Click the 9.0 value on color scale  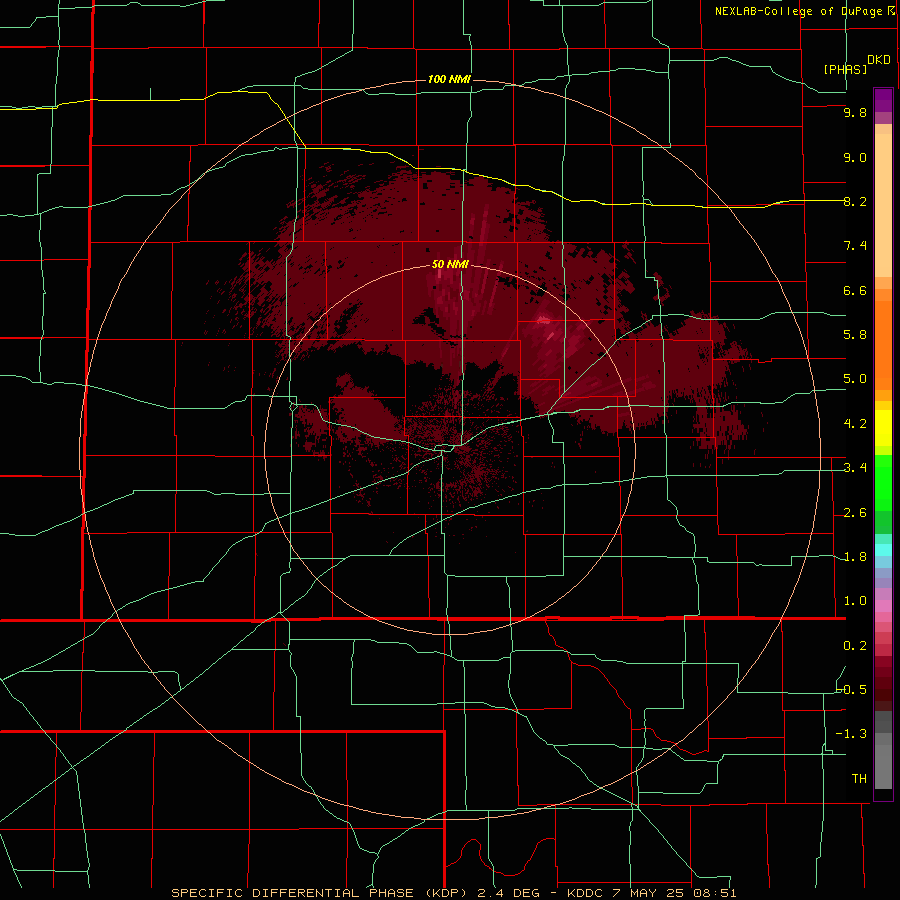(x=855, y=158)
